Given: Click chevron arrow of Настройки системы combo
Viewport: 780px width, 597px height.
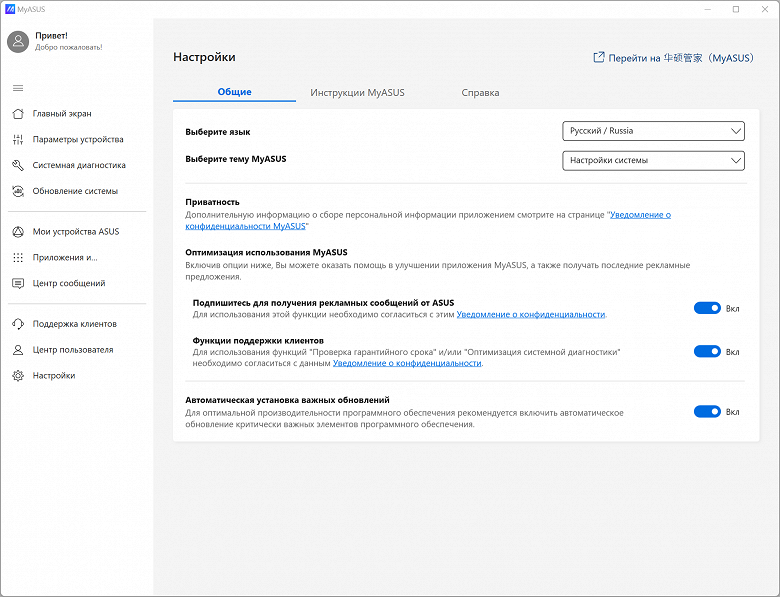Looking at the screenshot, I should pyautogui.click(x=736, y=161).
